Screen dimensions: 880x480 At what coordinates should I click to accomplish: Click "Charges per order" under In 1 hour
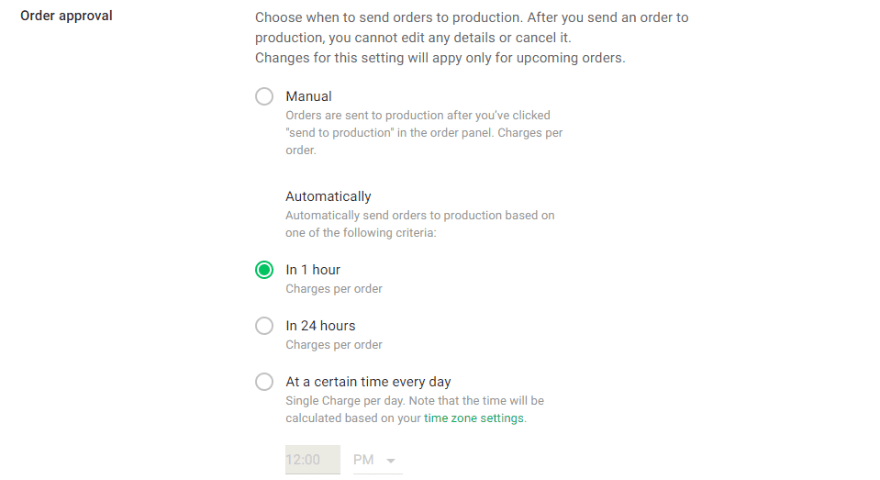[x=334, y=289]
